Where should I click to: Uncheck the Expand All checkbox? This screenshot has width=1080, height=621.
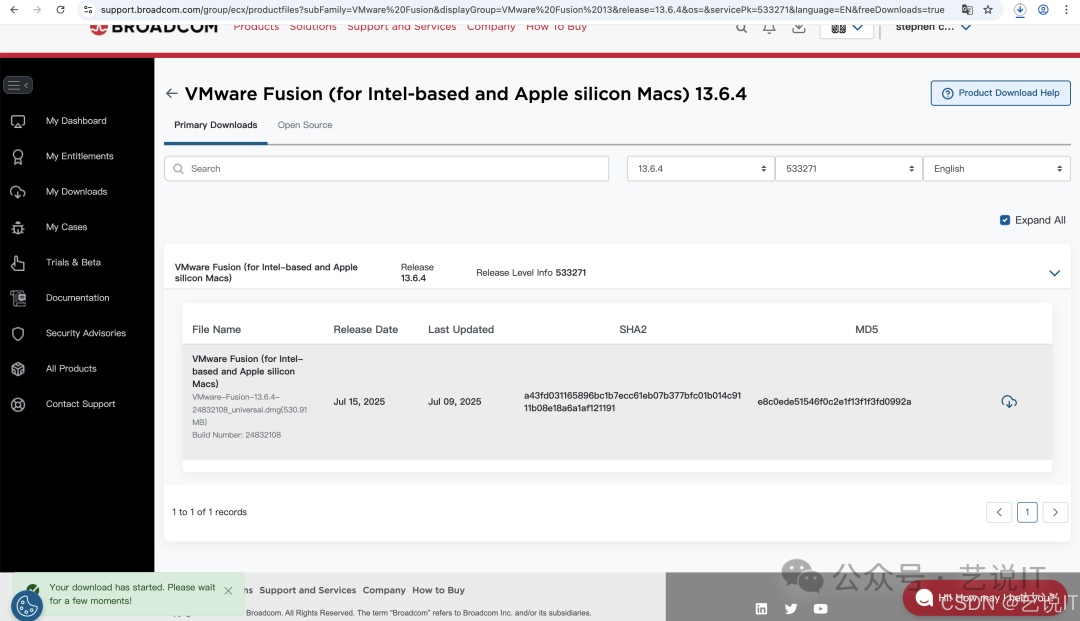pos(1005,220)
